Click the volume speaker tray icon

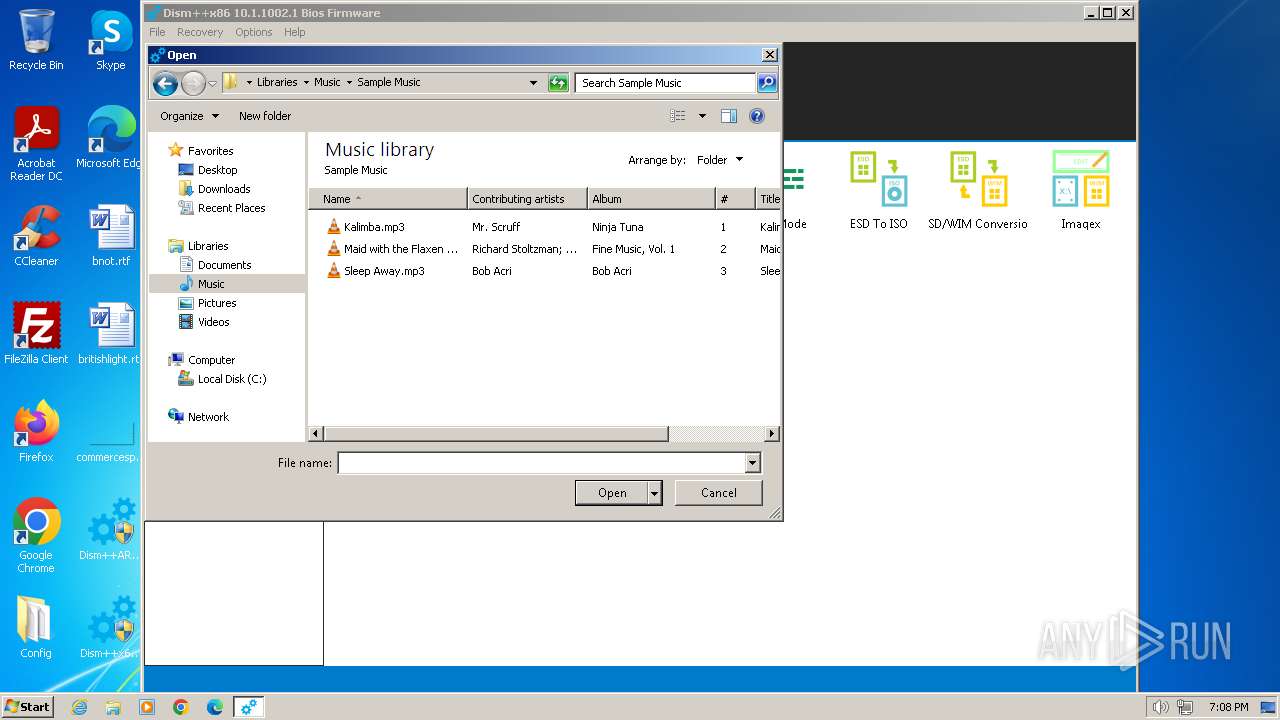(1161, 707)
